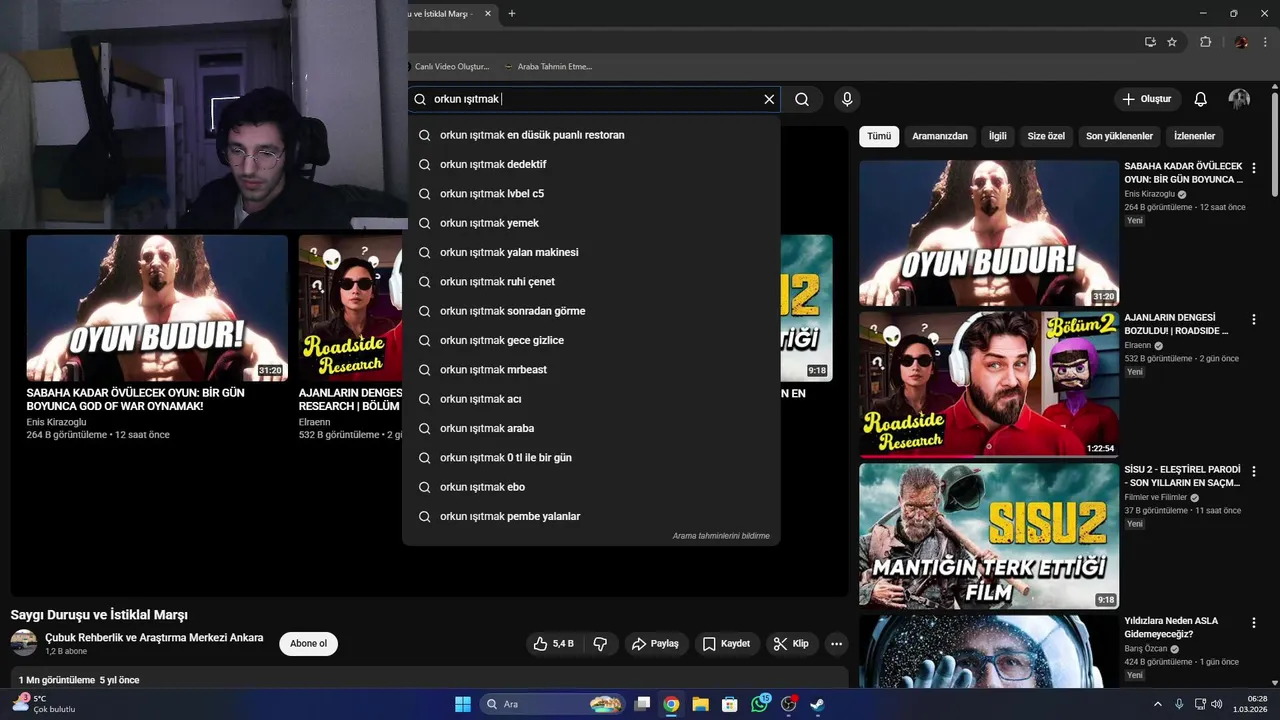Click the Enis Kirazoglu channel name in the sidebar
1280x720 pixels.
coord(1151,194)
